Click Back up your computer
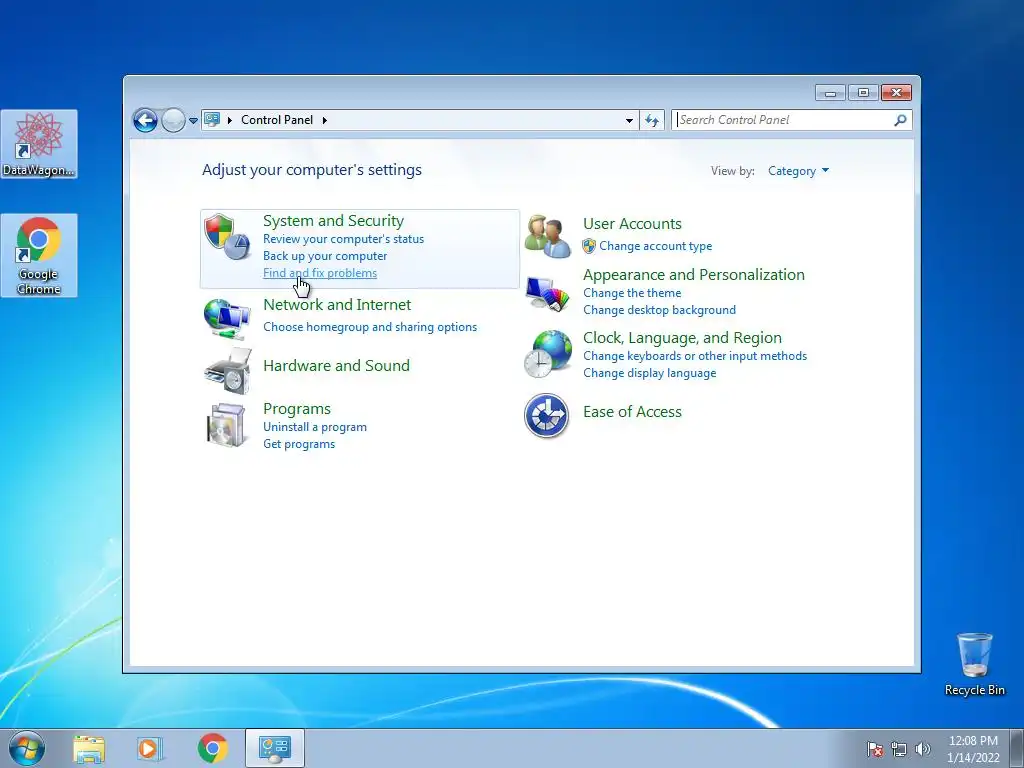Viewport: 1024px width, 768px height. [x=325, y=256]
